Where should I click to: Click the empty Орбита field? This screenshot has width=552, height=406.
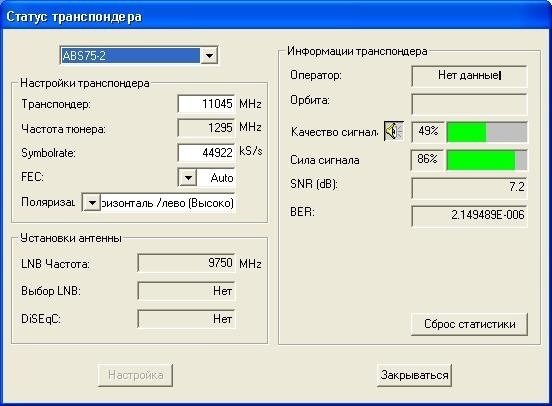tap(469, 104)
